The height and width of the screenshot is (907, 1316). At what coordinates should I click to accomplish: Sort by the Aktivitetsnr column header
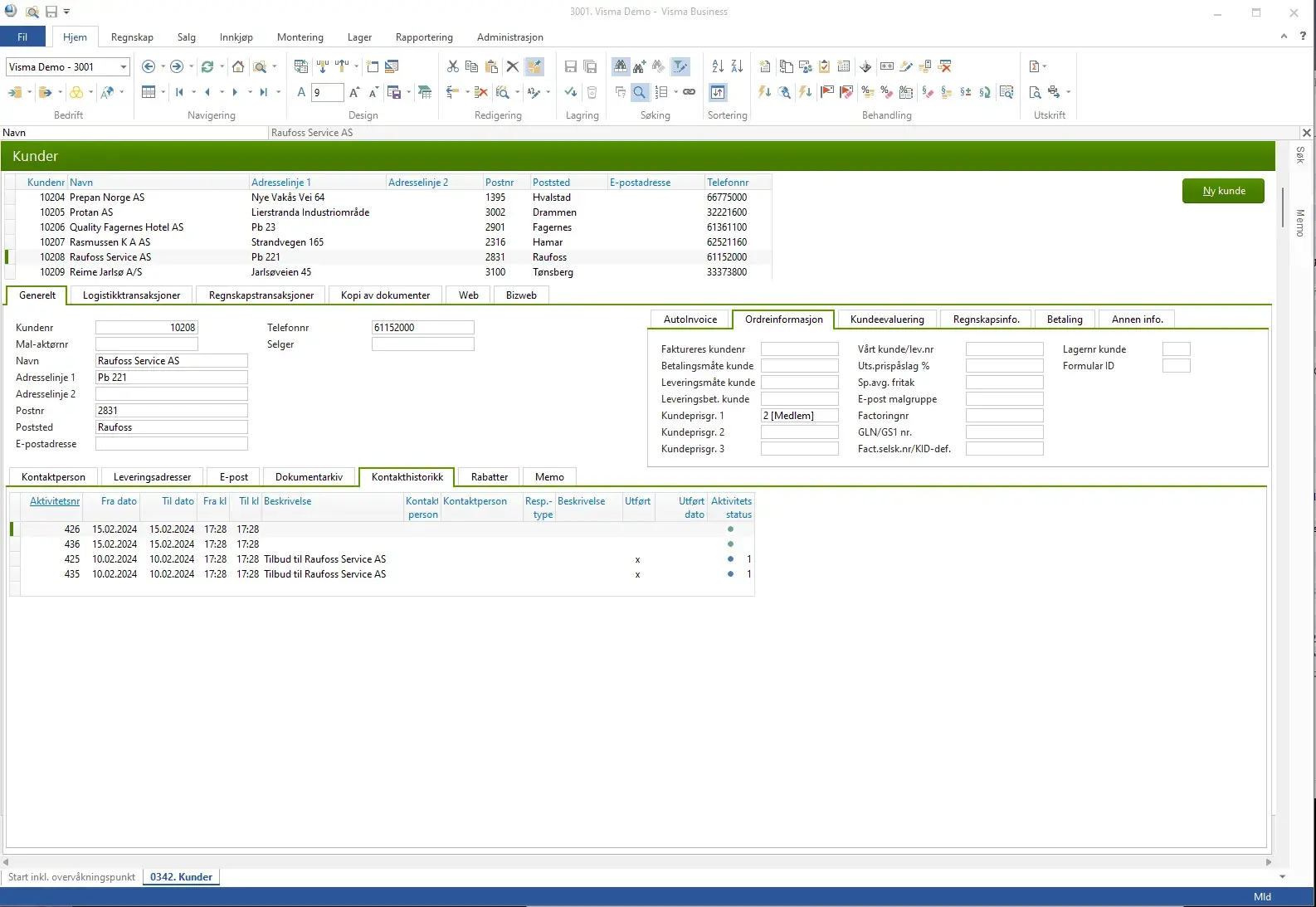coord(55,501)
